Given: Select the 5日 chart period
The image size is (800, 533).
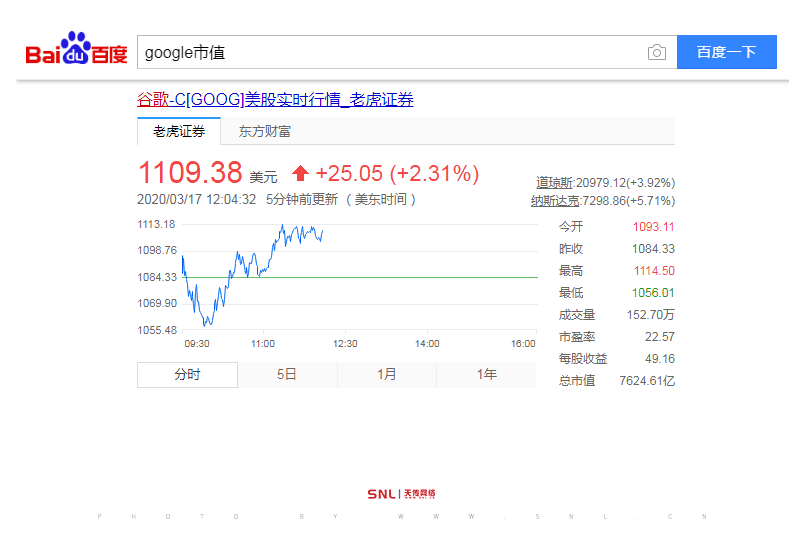Looking at the screenshot, I should tap(287, 374).
